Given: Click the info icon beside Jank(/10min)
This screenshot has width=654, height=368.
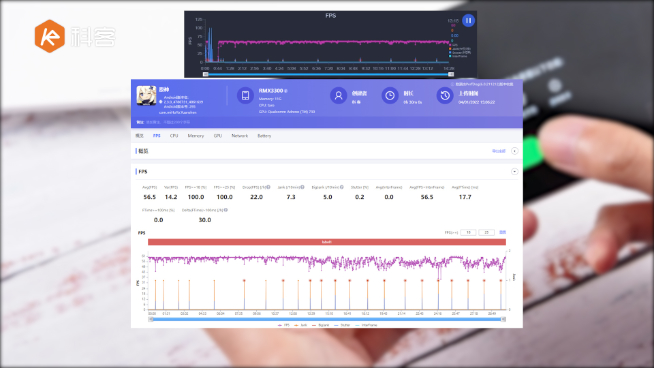Looking at the screenshot, I should tap(302, 187).
